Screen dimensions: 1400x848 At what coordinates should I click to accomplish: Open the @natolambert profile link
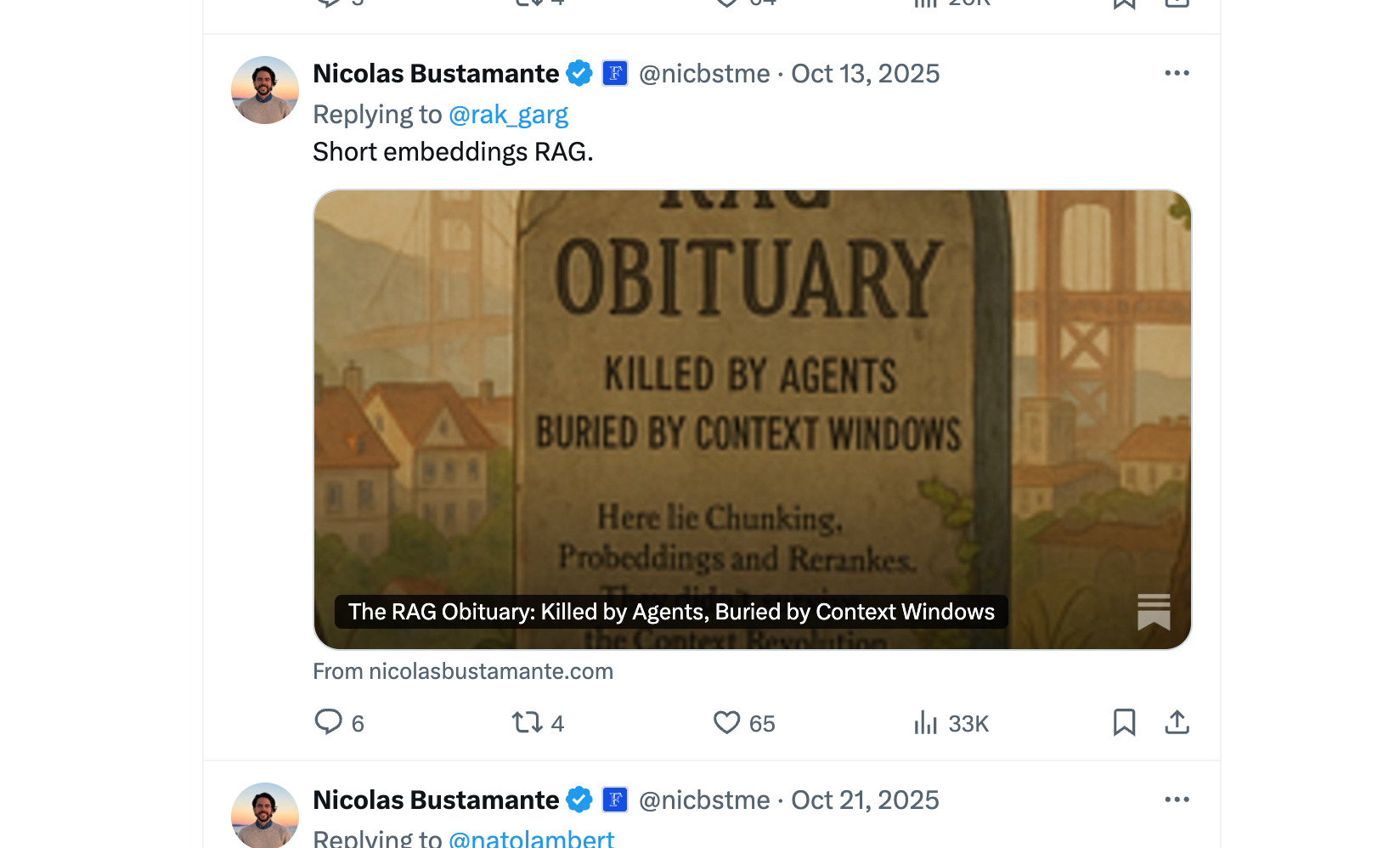[531, 839]
